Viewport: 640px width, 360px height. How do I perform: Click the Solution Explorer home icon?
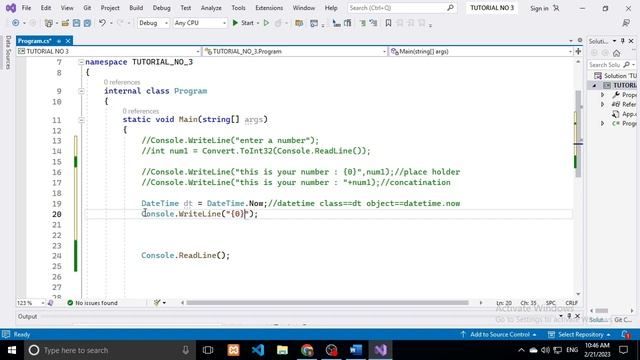coord(616,53)
